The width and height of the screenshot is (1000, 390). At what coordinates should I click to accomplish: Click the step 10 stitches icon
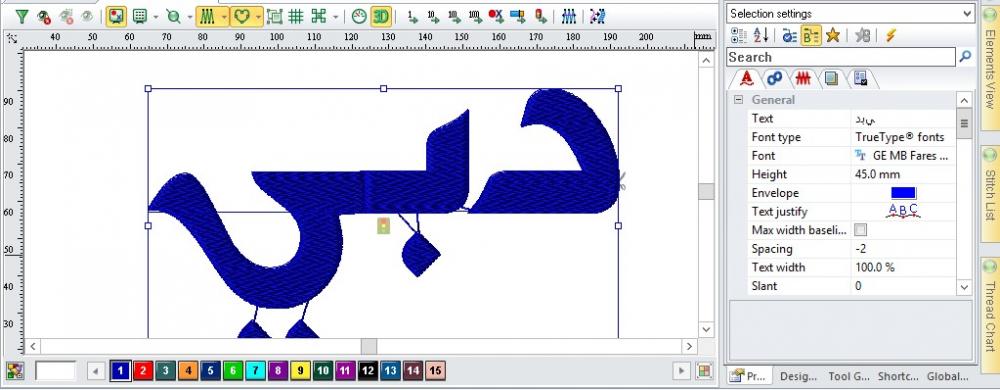coord(433,17)
